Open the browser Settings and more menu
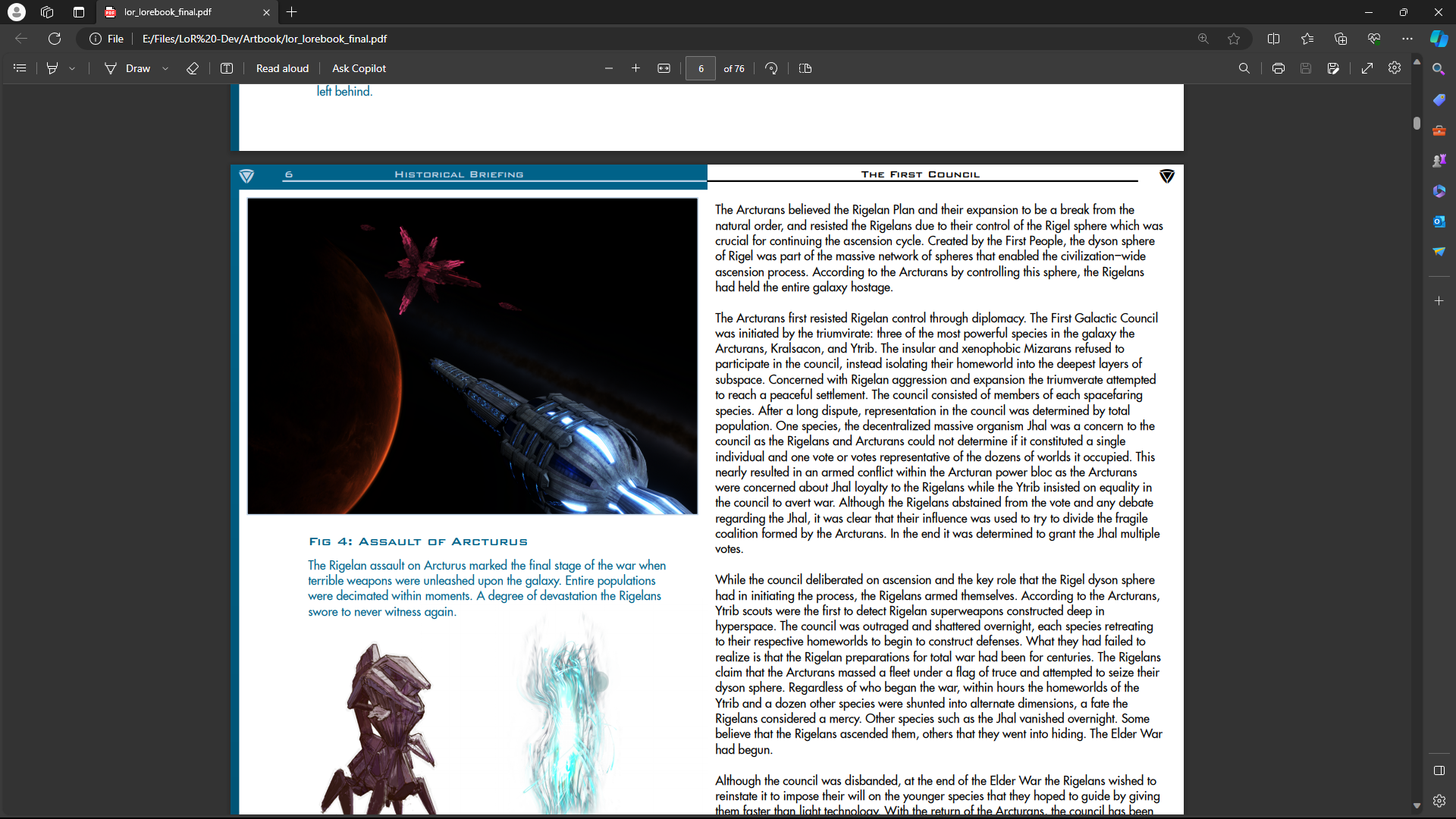Viewport: 1456px width, 819px height. tap(1407, 39)
